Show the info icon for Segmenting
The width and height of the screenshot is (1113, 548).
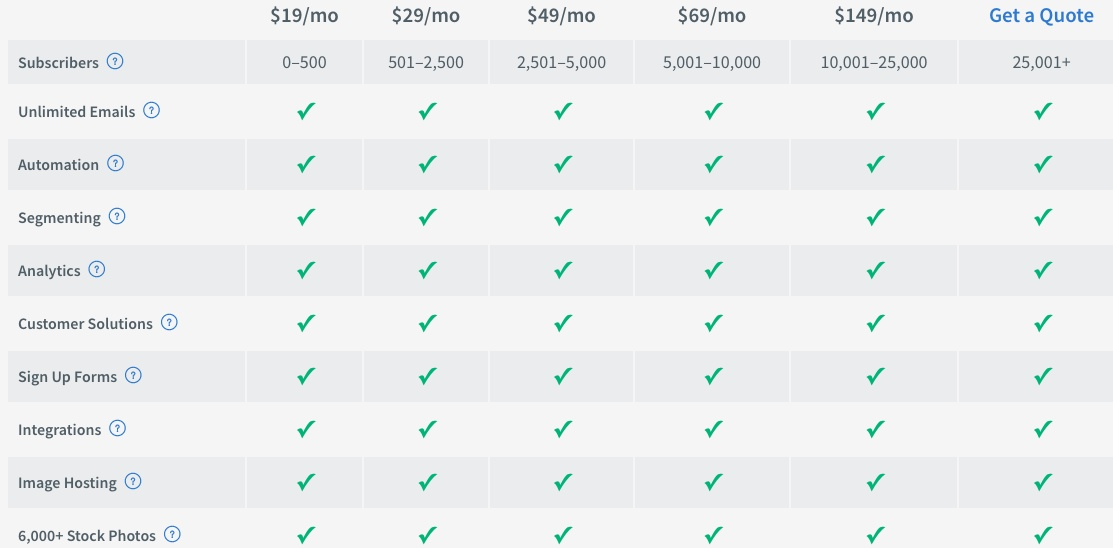117,216
